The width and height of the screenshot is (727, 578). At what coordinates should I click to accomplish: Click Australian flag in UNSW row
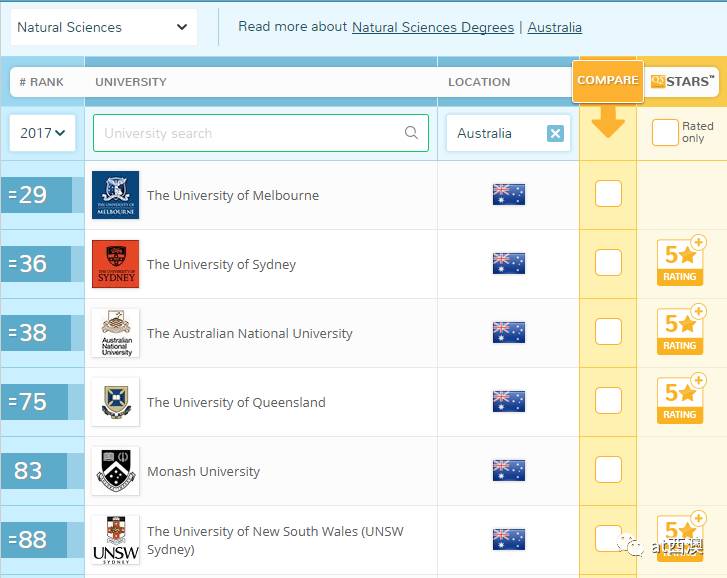[509, 539]
